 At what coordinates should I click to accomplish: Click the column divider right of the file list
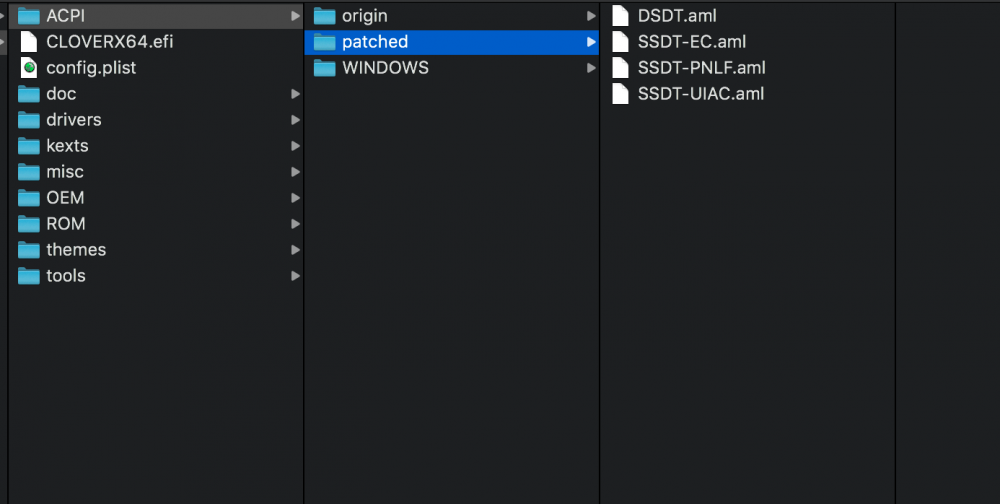(895, 250)
